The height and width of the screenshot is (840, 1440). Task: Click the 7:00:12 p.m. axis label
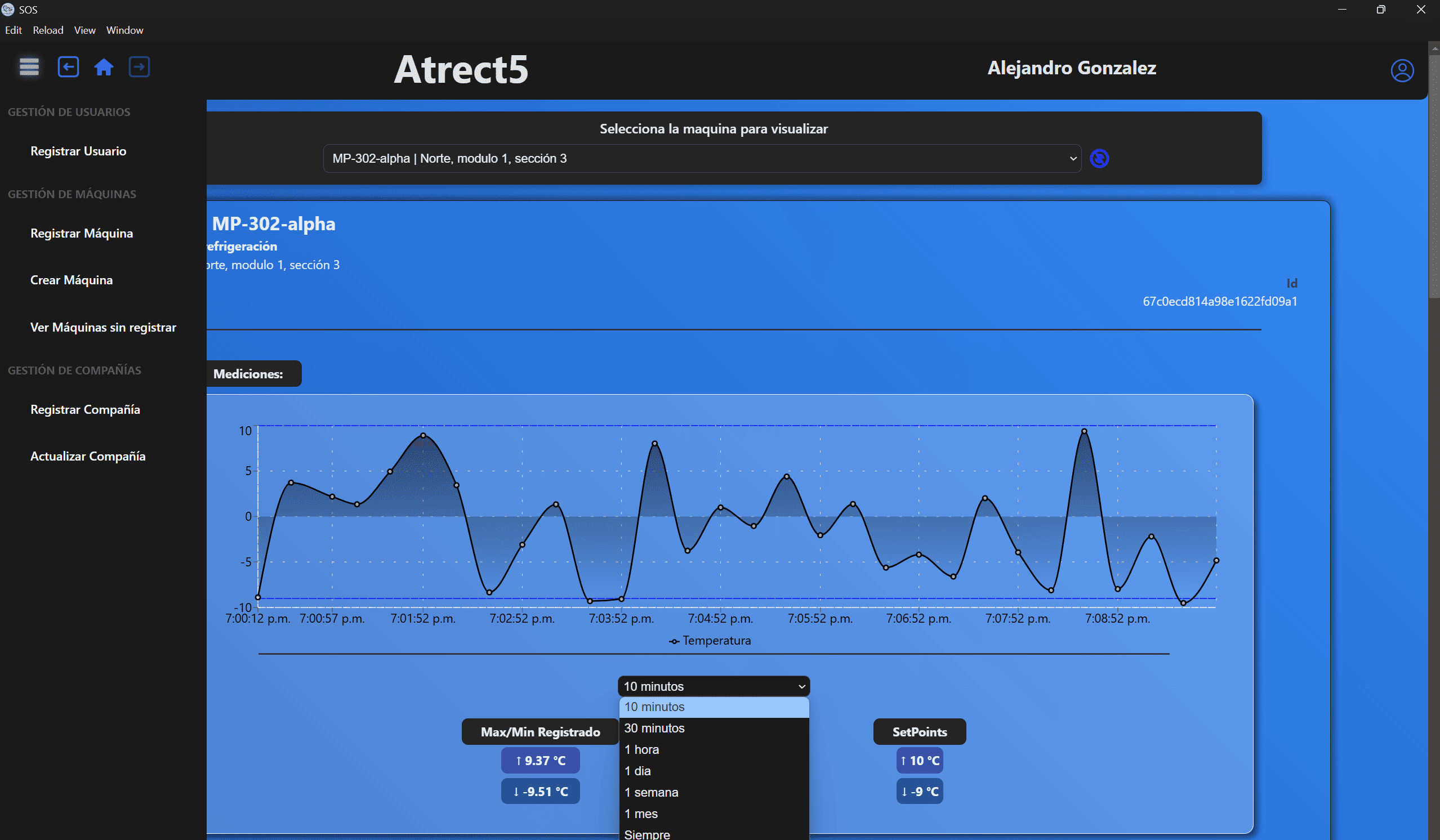tap(258, 618)
